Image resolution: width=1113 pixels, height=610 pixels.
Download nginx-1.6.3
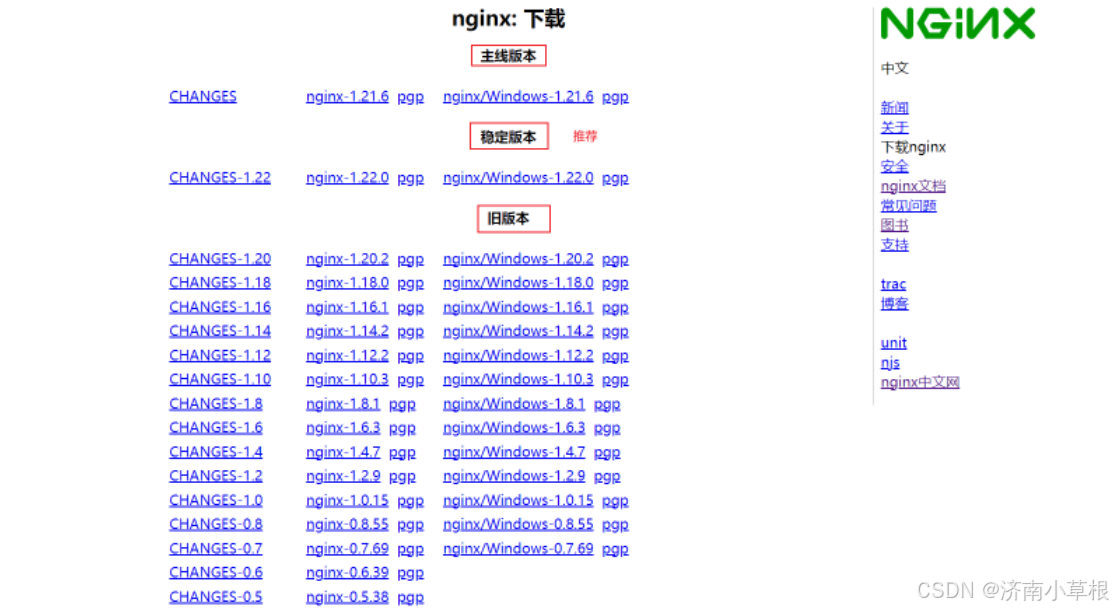pyautogui.click(x=343, y=427)
